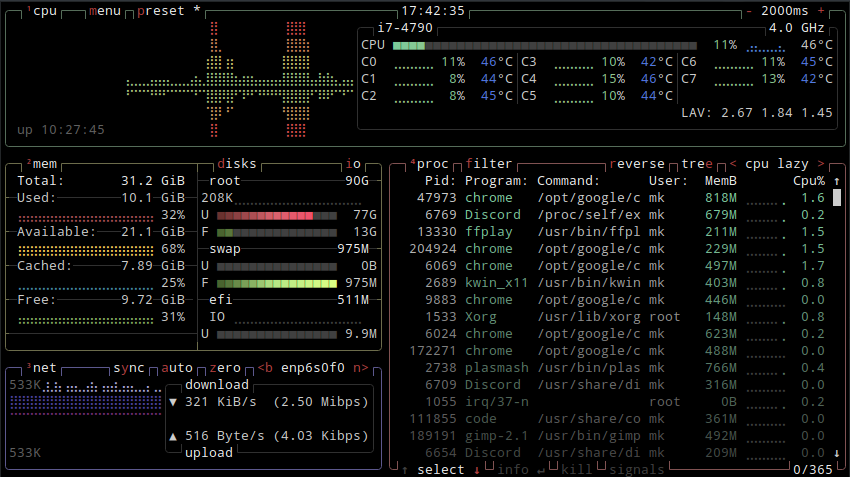The height and width of the screenshot is (477, 850).
Task: Select irq/37-n process row
Action: click(617, 402)
